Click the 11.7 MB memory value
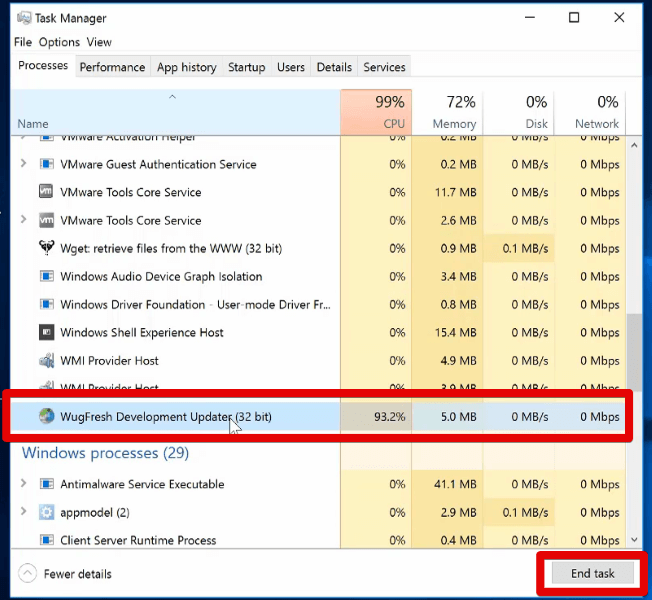Viewport: 652px width, 600px height. click(456, 193)
